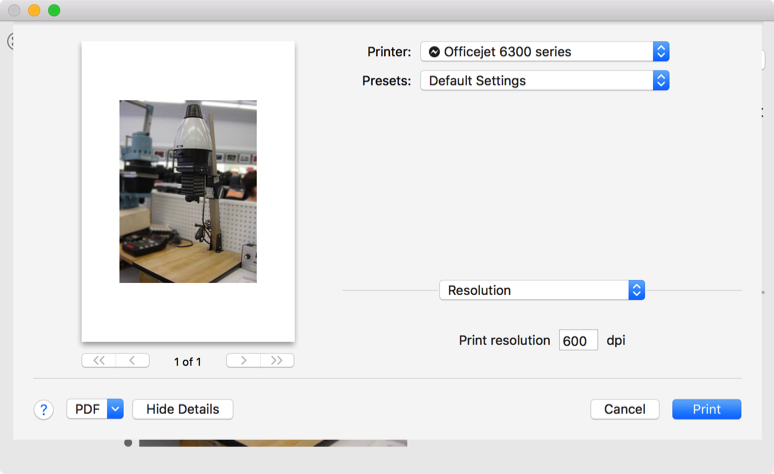Click the printer status icon beside Officejet
Image resolution: width=774 pixels, height=474 pixels.
(434, 52)
